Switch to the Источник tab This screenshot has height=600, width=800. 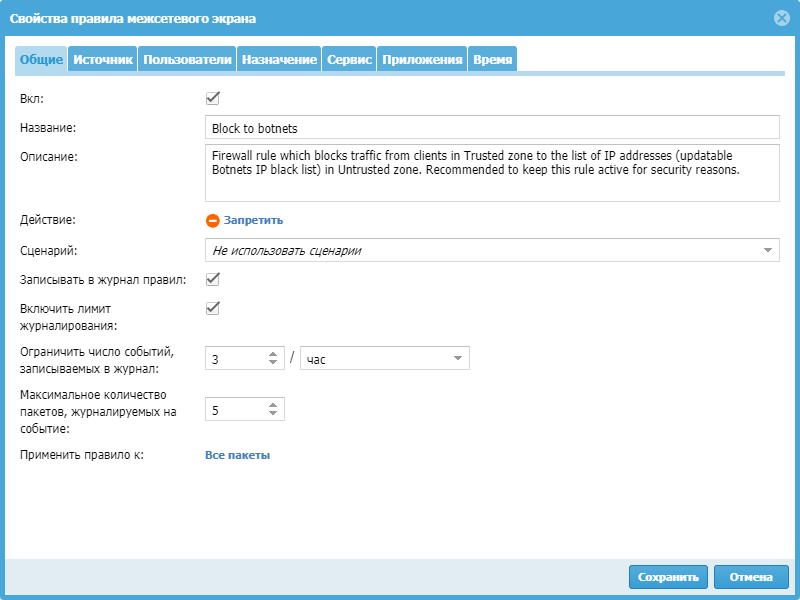(x=103, y=60)
